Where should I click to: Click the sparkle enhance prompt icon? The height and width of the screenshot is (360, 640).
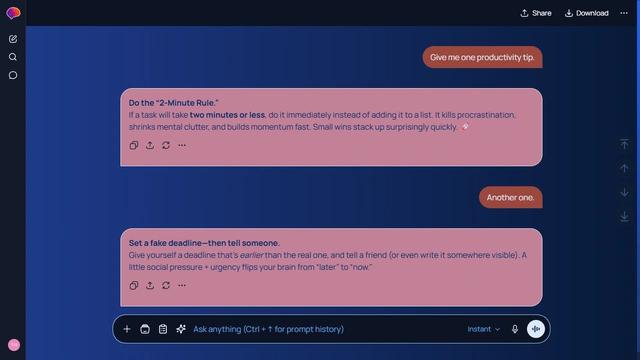[x=181, y=329]
